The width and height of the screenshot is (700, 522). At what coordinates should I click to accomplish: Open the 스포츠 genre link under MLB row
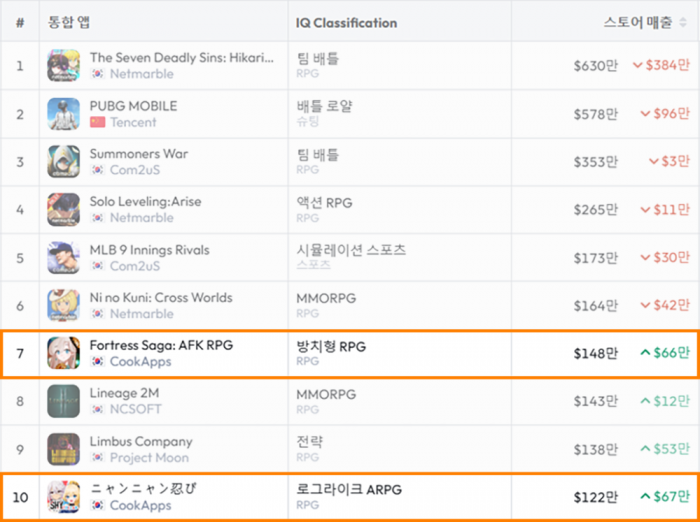313,265
